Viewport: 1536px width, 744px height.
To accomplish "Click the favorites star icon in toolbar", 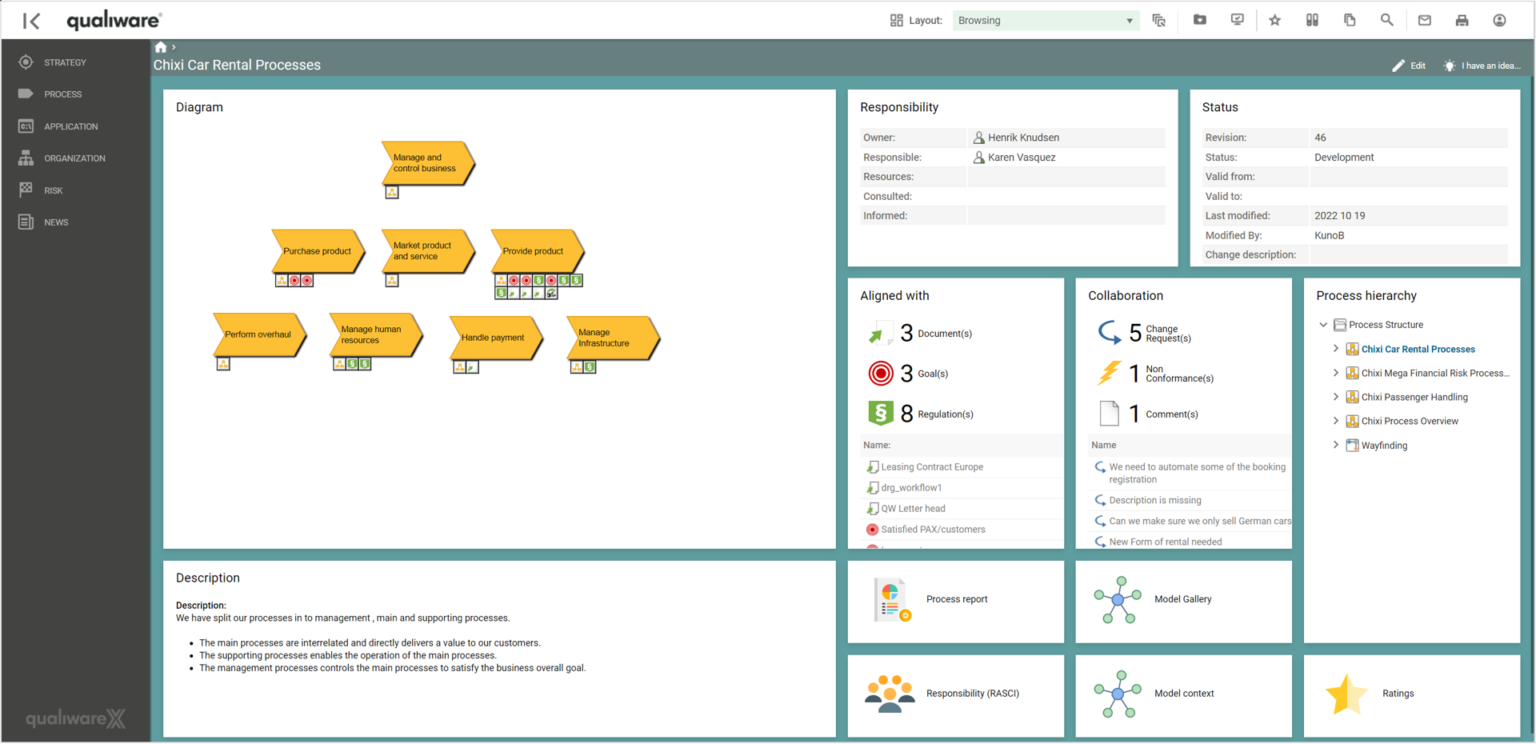I will coord(1275,20).
